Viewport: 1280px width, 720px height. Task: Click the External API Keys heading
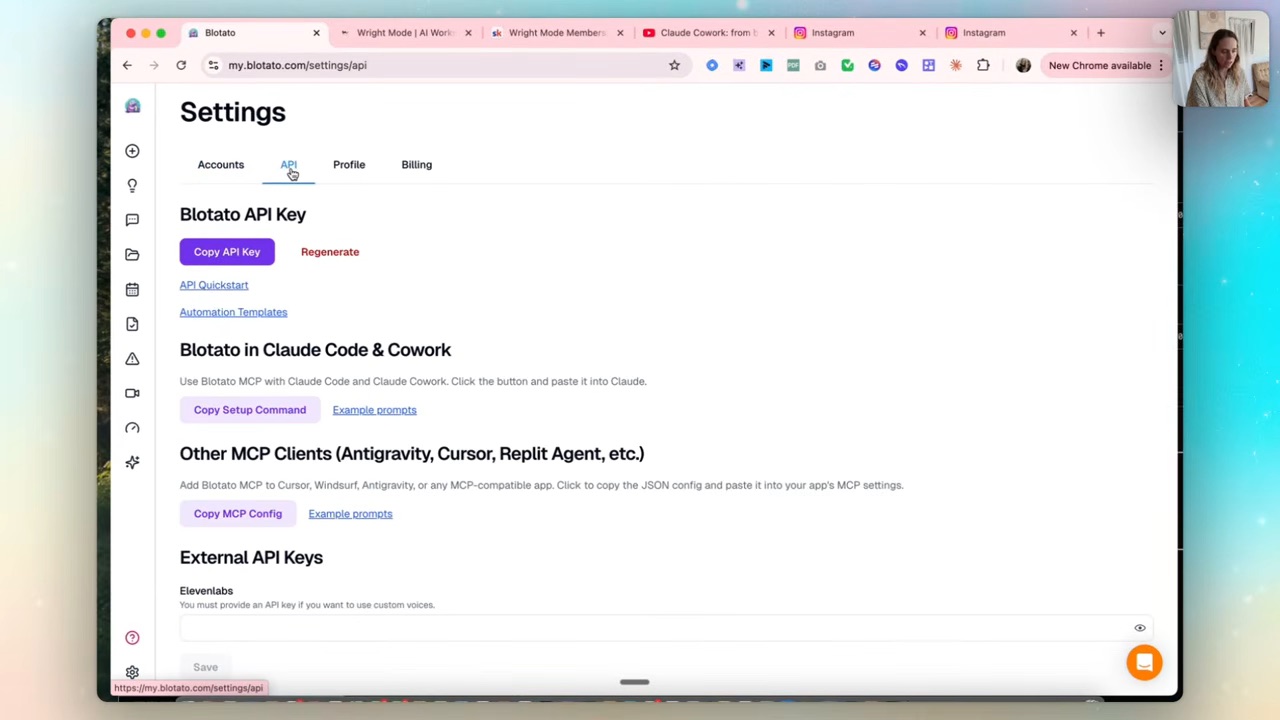click(251, 558)
